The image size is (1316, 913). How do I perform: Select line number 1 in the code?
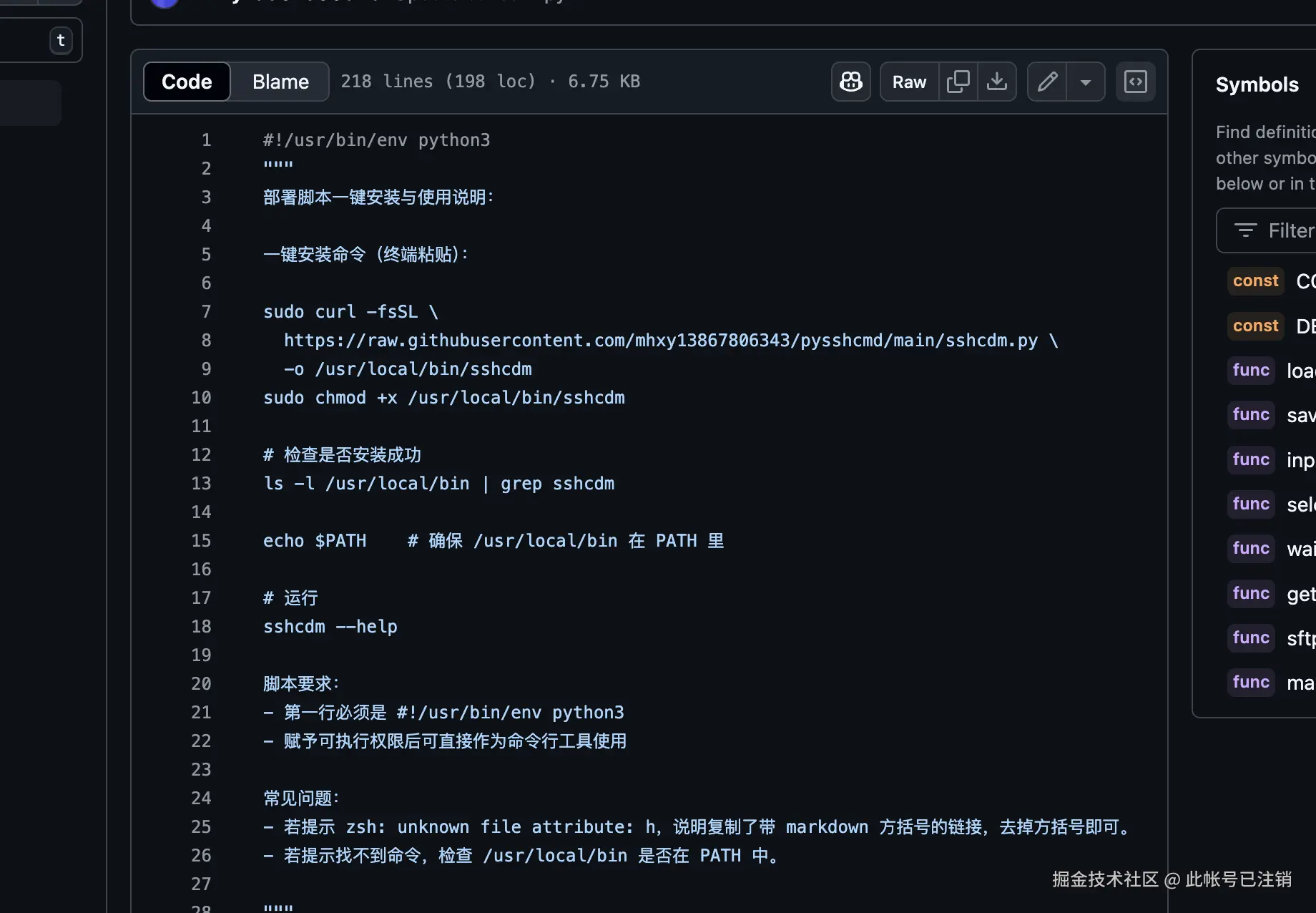206,140
